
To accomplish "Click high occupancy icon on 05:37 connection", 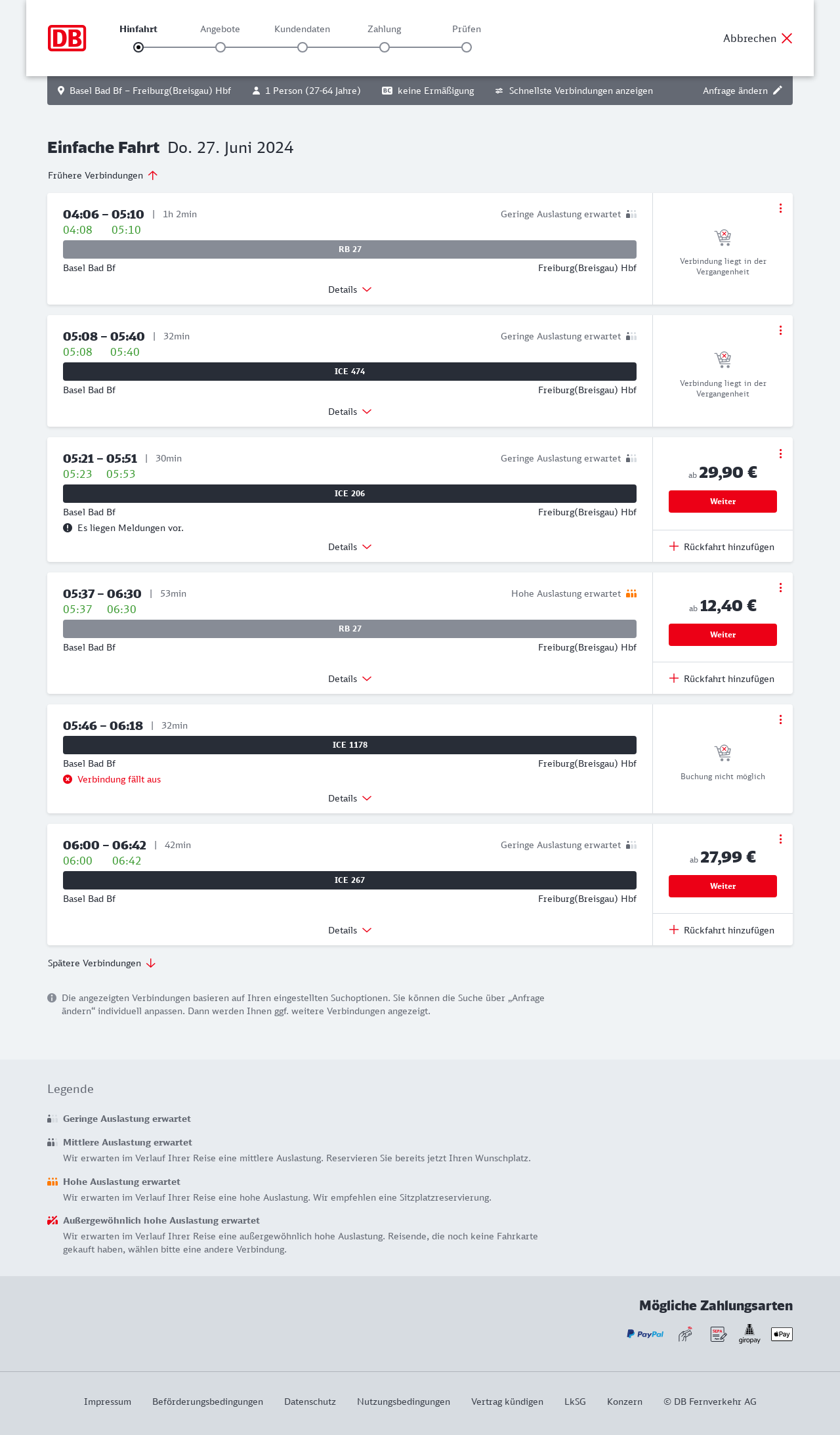I will click(x=631, y=593).
